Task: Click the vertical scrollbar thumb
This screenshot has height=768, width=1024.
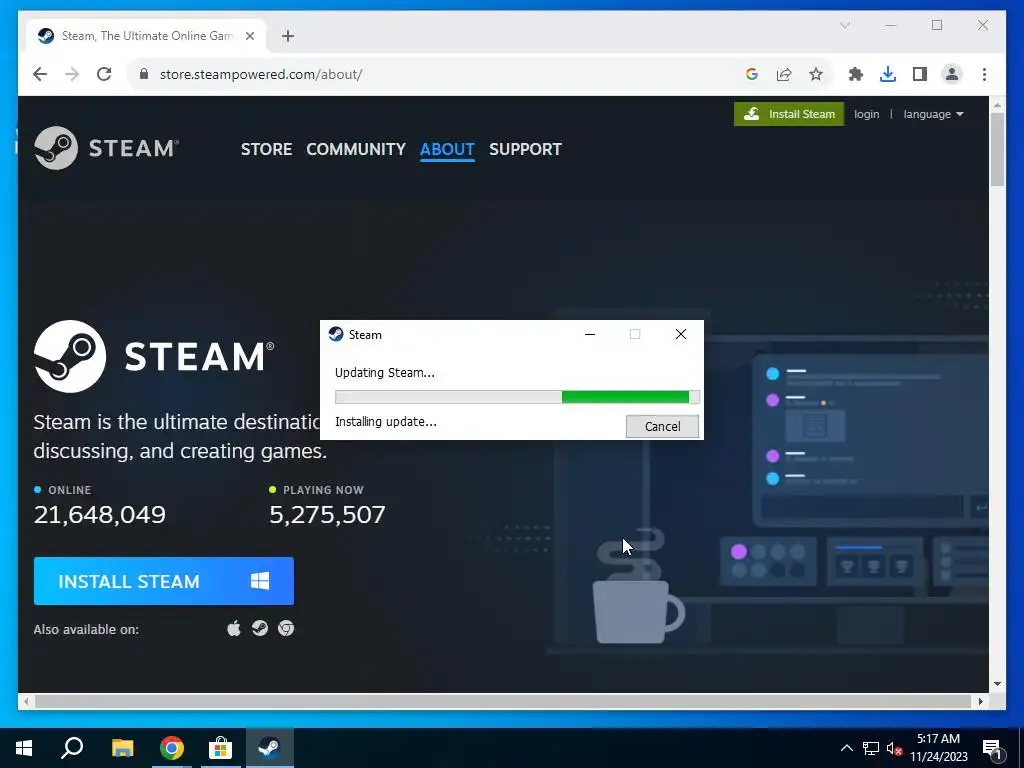Action: pyautogui.click(x=997, y=149)
